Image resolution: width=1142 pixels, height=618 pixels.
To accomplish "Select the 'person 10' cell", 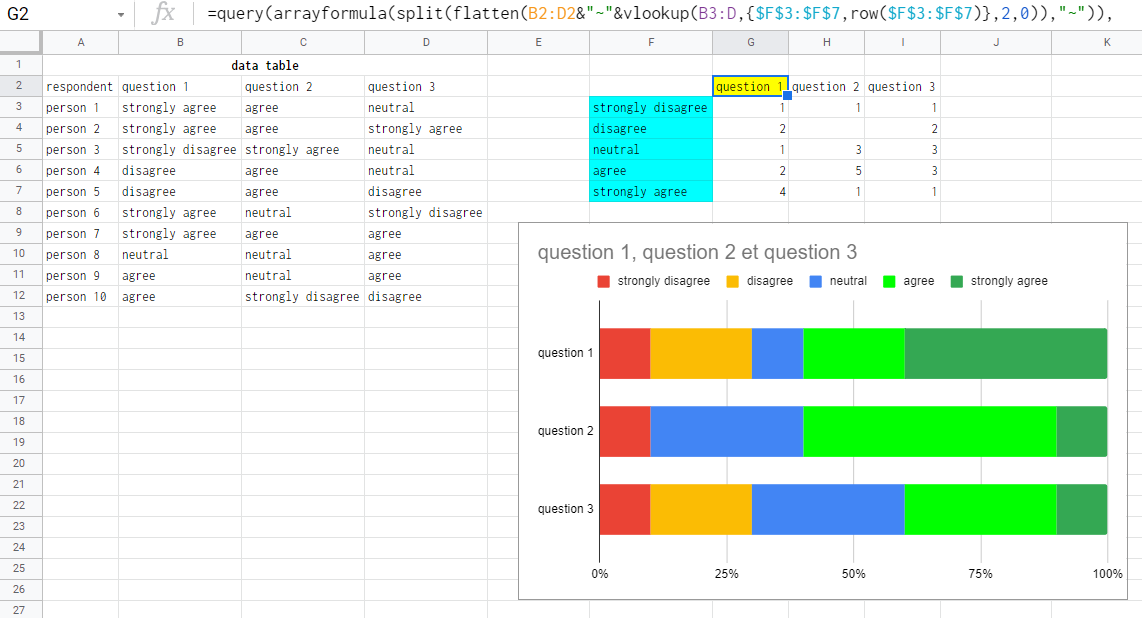I will tap(80, 297).
